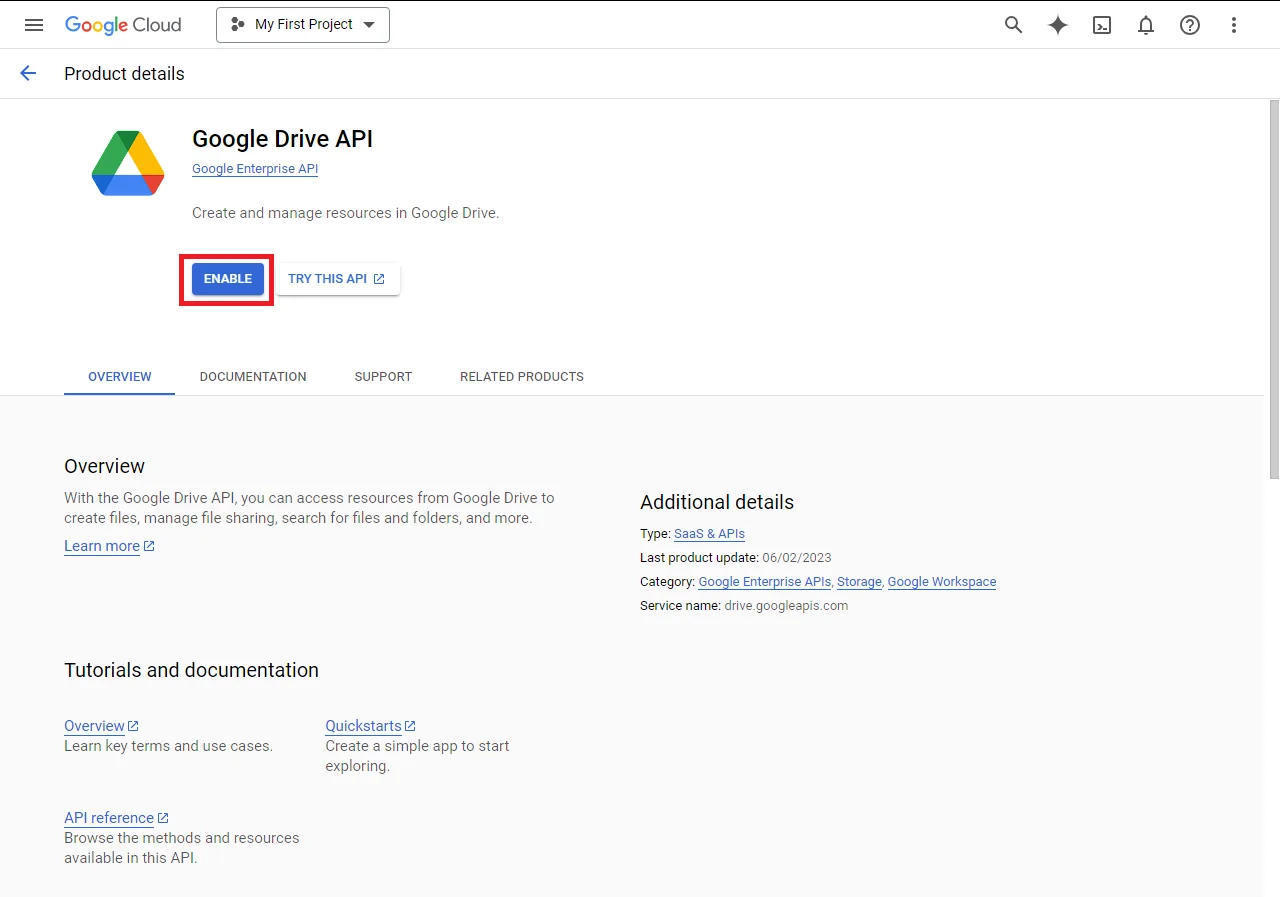This screenshot has width=1280, height=897.
Task: Open the three-dot settings menu
Action: 1234,25
